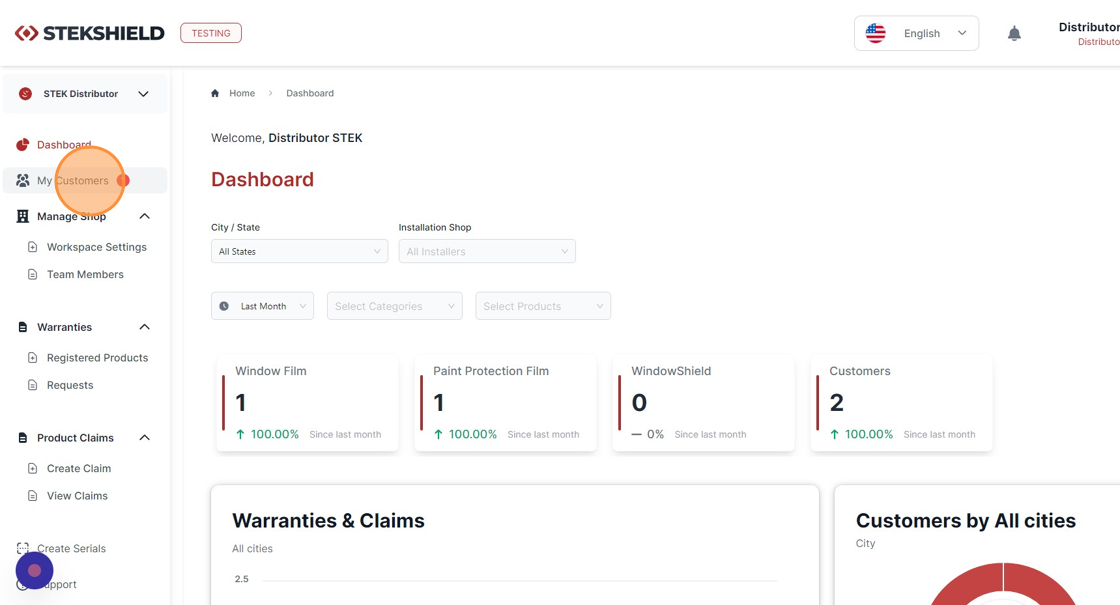Click the Customers by All cities heading

coord(966,521)
